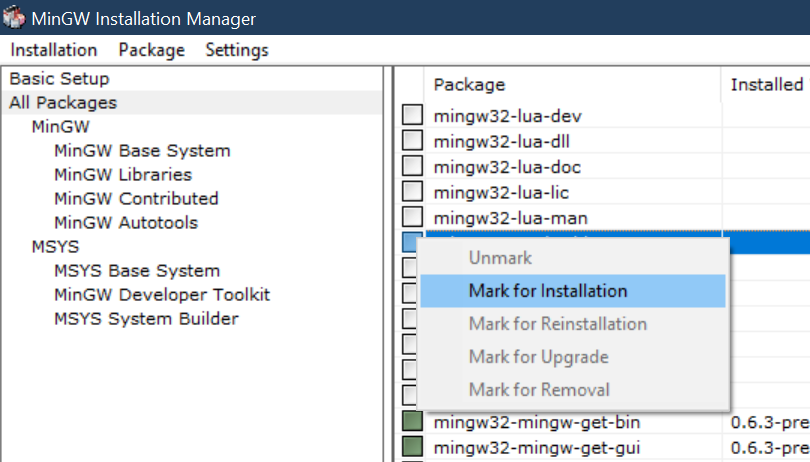The width and height of the screenshot is (810, 462).
Task: Select the All Packages tree entry
Action: [x=63, y=103]
